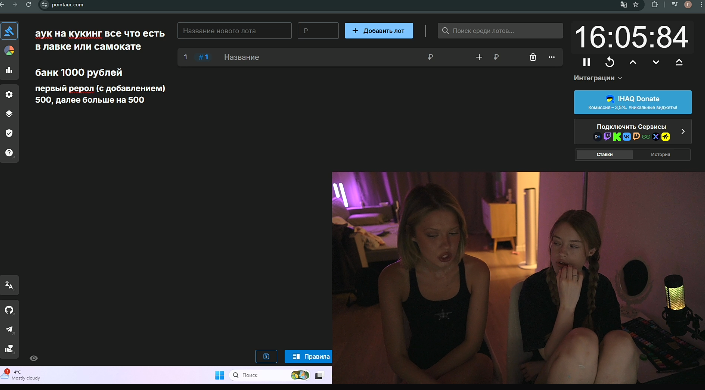The width and height of the screenshot is (705, 390).
Task: Bookmark the page with star icon
Action: (x=636, y=4)
